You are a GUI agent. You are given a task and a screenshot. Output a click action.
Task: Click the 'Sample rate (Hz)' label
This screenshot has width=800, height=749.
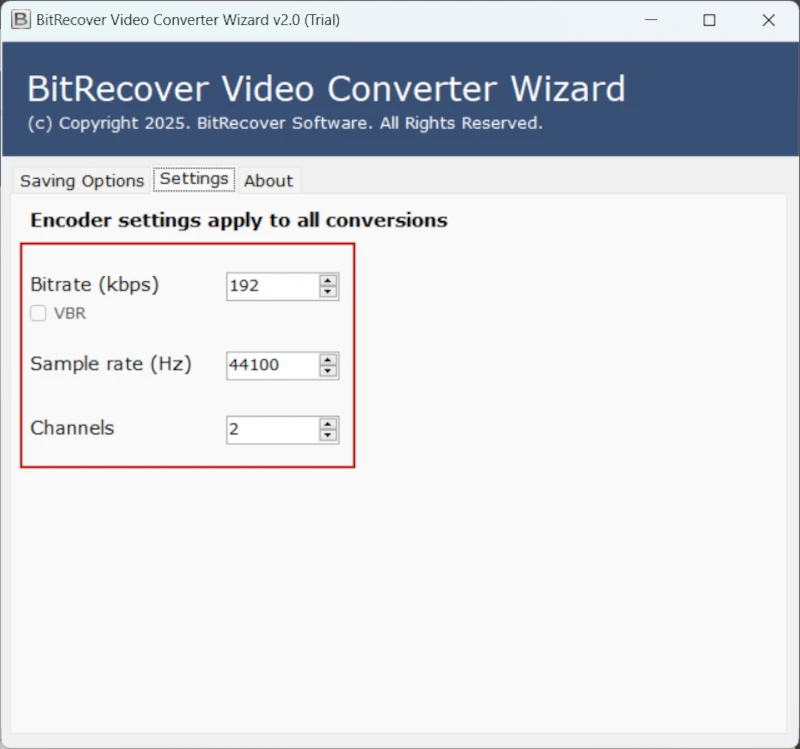pos(111,364)
